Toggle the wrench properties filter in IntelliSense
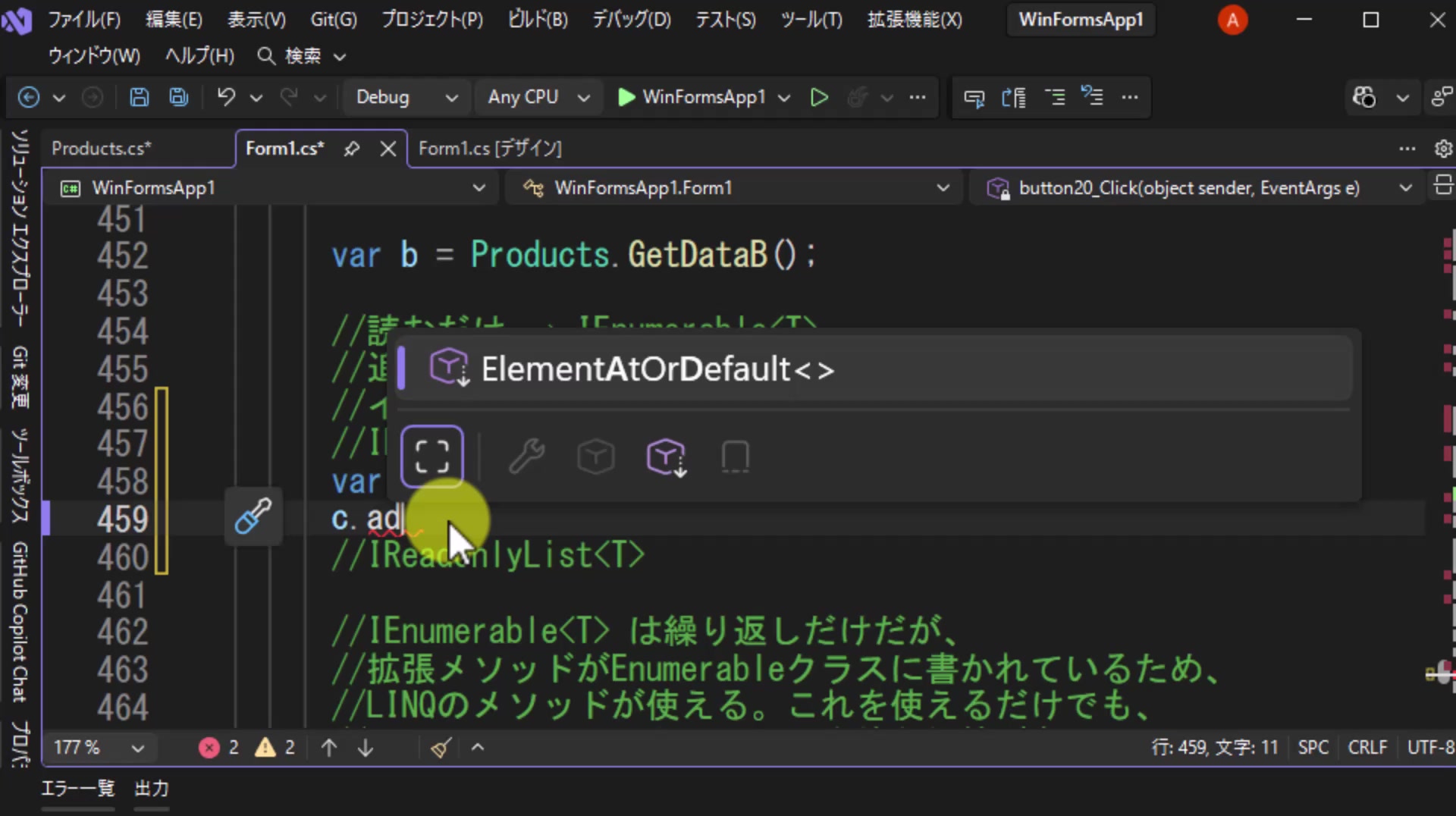1456x816 pixels. (x=526, y=457)
